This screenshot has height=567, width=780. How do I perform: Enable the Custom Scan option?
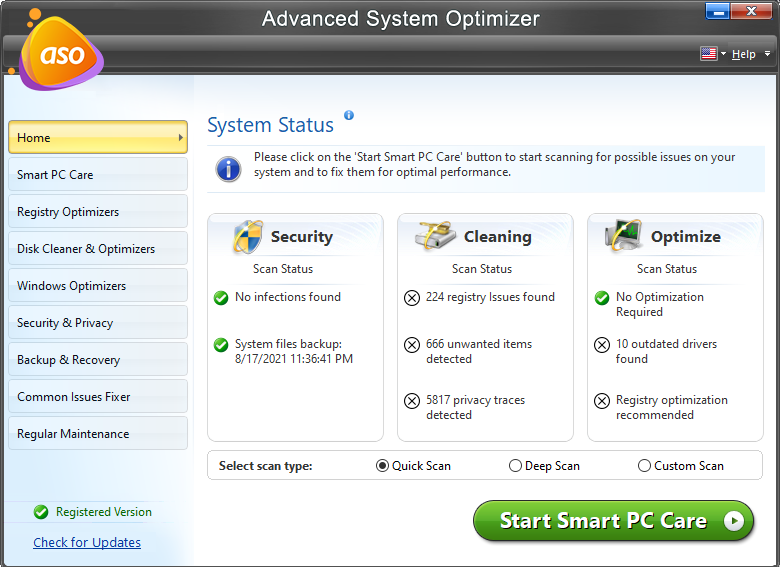pyautogui.click(x=644, y=466)
